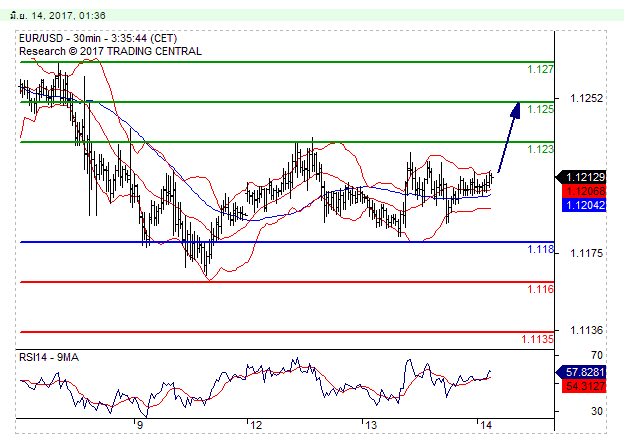Screen dimensions: 624x447
Task: Click the RSI axis level 30
Action: [597, 411]
